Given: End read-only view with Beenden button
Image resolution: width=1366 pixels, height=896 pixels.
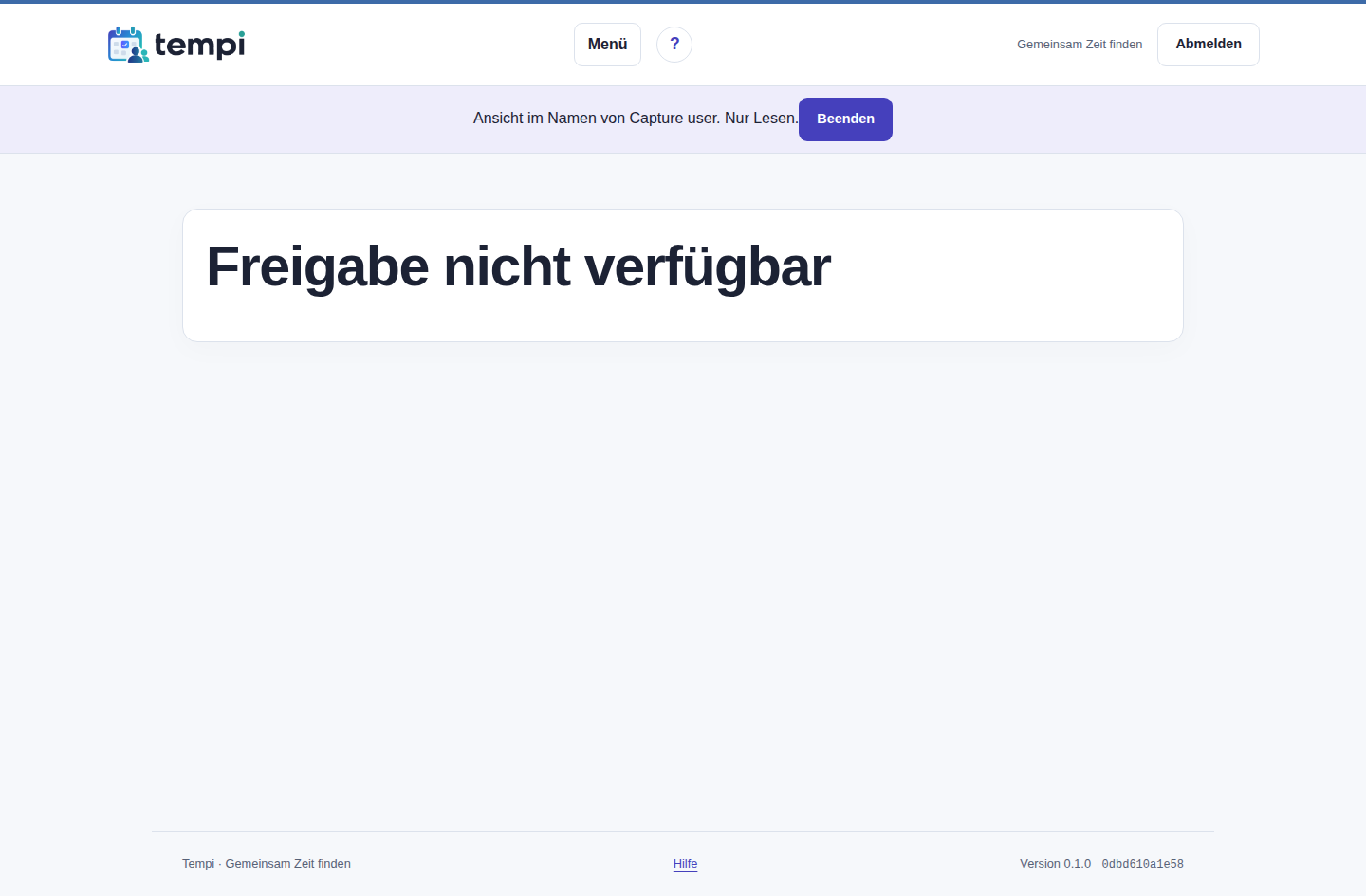Looking at the screenshot, I should tap(845, 119).
